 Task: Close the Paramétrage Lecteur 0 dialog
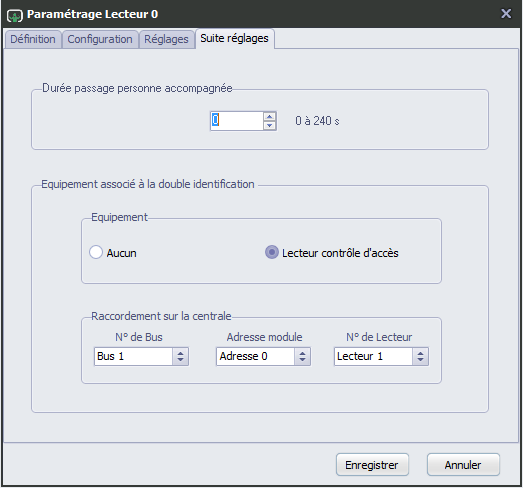tap(506, 14)
